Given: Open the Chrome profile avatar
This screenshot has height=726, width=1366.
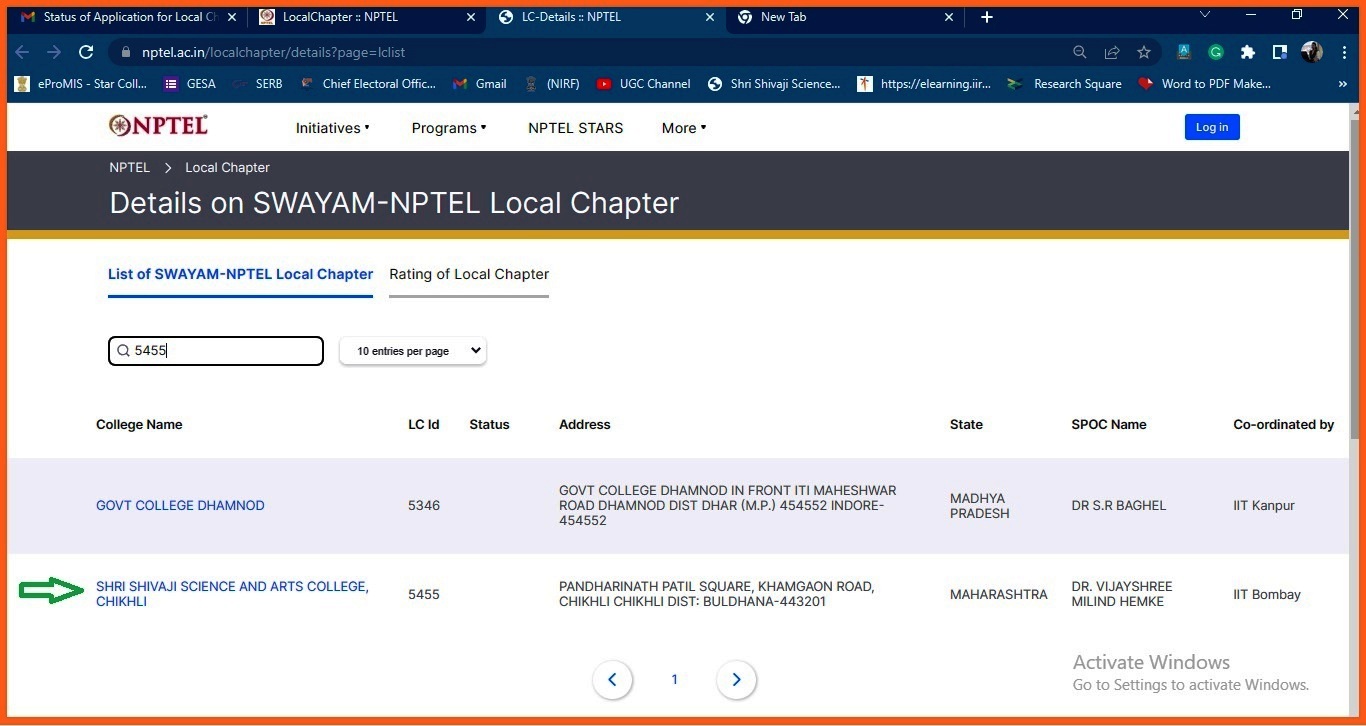Looking at the screenshot, I should click(x=1312, y=52).
